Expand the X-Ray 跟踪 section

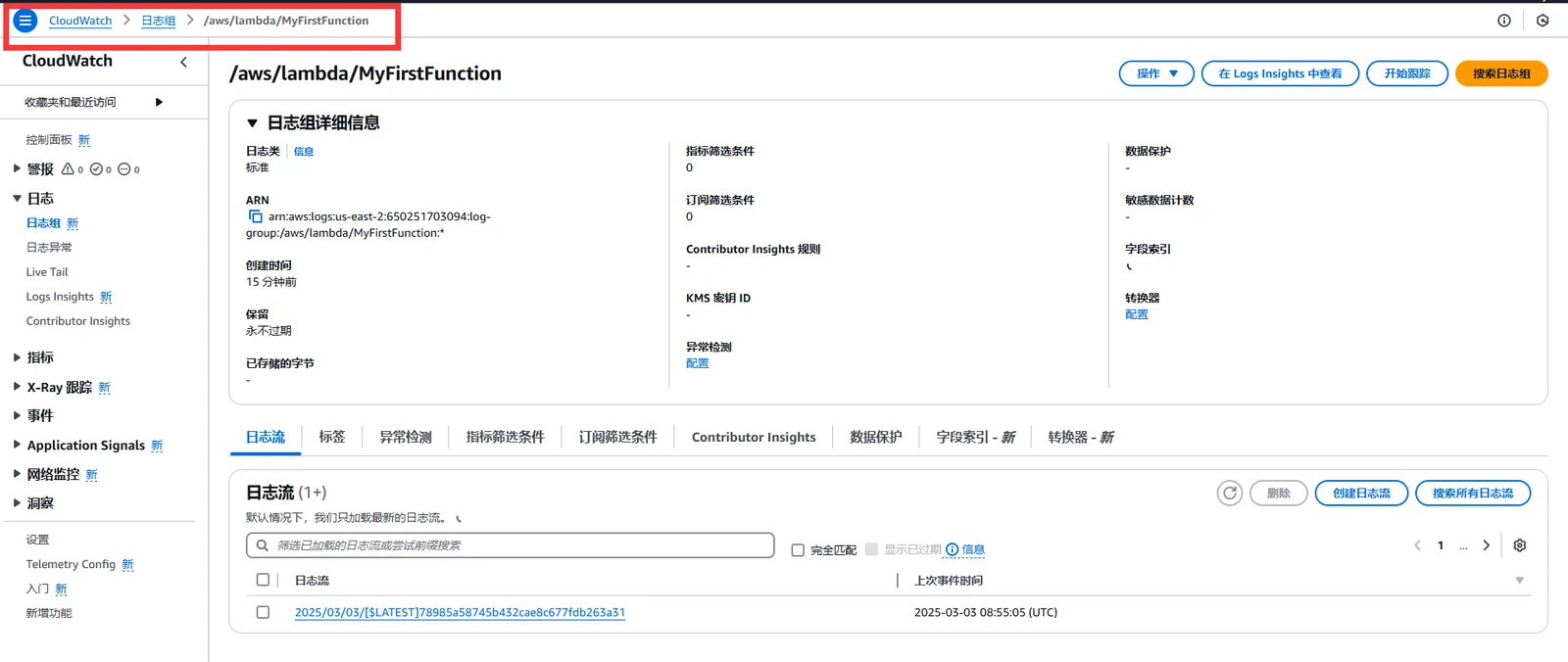point(17,387)
